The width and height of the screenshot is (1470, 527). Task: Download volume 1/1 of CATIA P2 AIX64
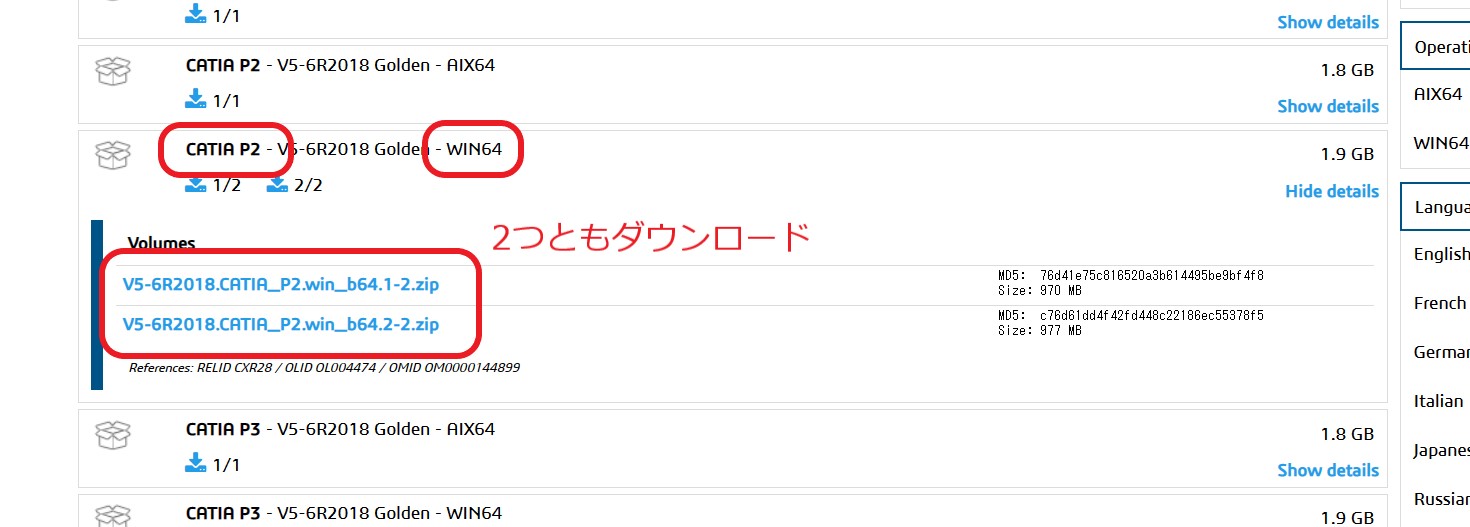[196, 100]
